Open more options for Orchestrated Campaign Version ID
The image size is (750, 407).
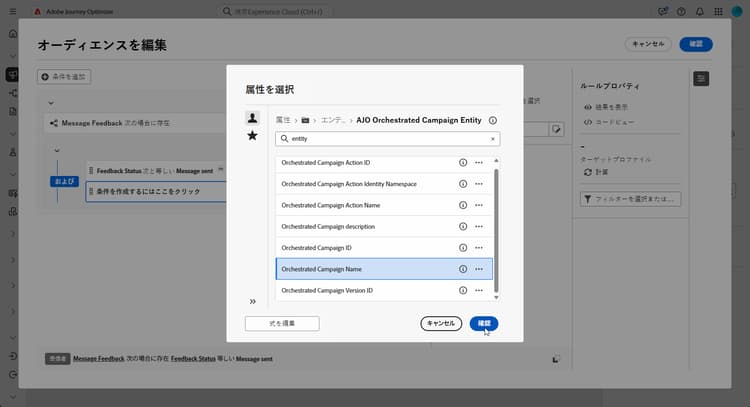point(479,290)
